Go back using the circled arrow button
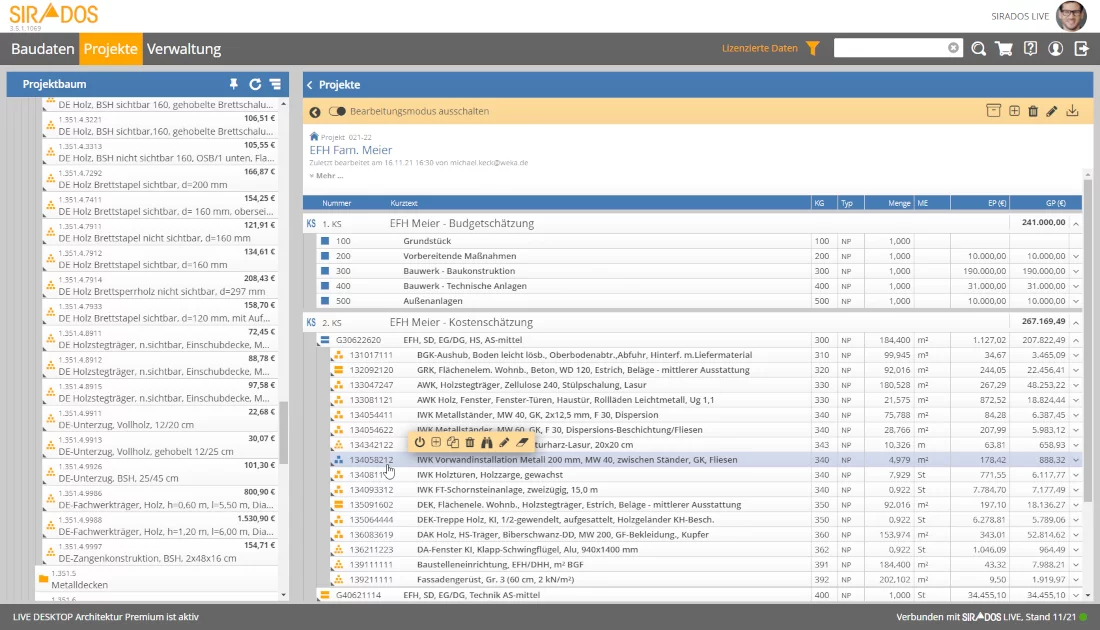The width and height of the screenshot is (1100, 630). 315,112
